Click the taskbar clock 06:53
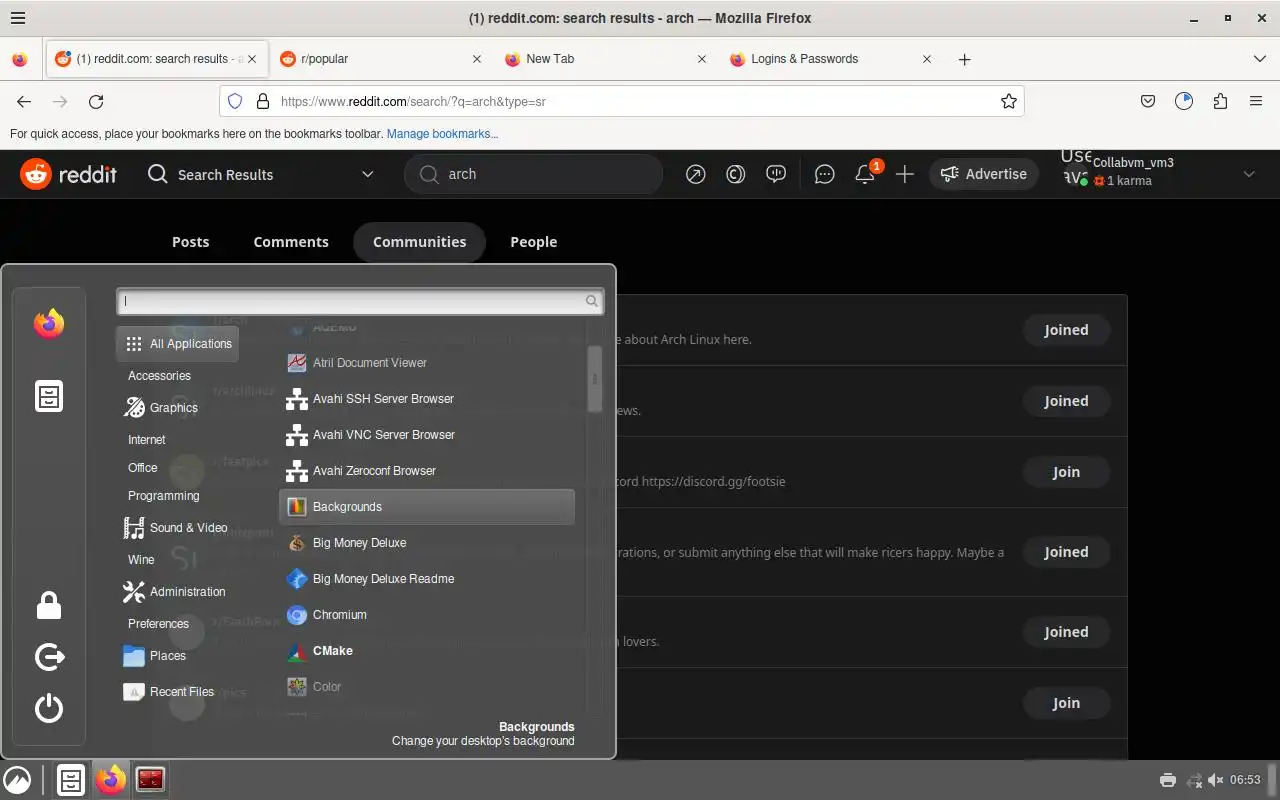Screen dimensions: 1280x800 tap(1245, 780)
